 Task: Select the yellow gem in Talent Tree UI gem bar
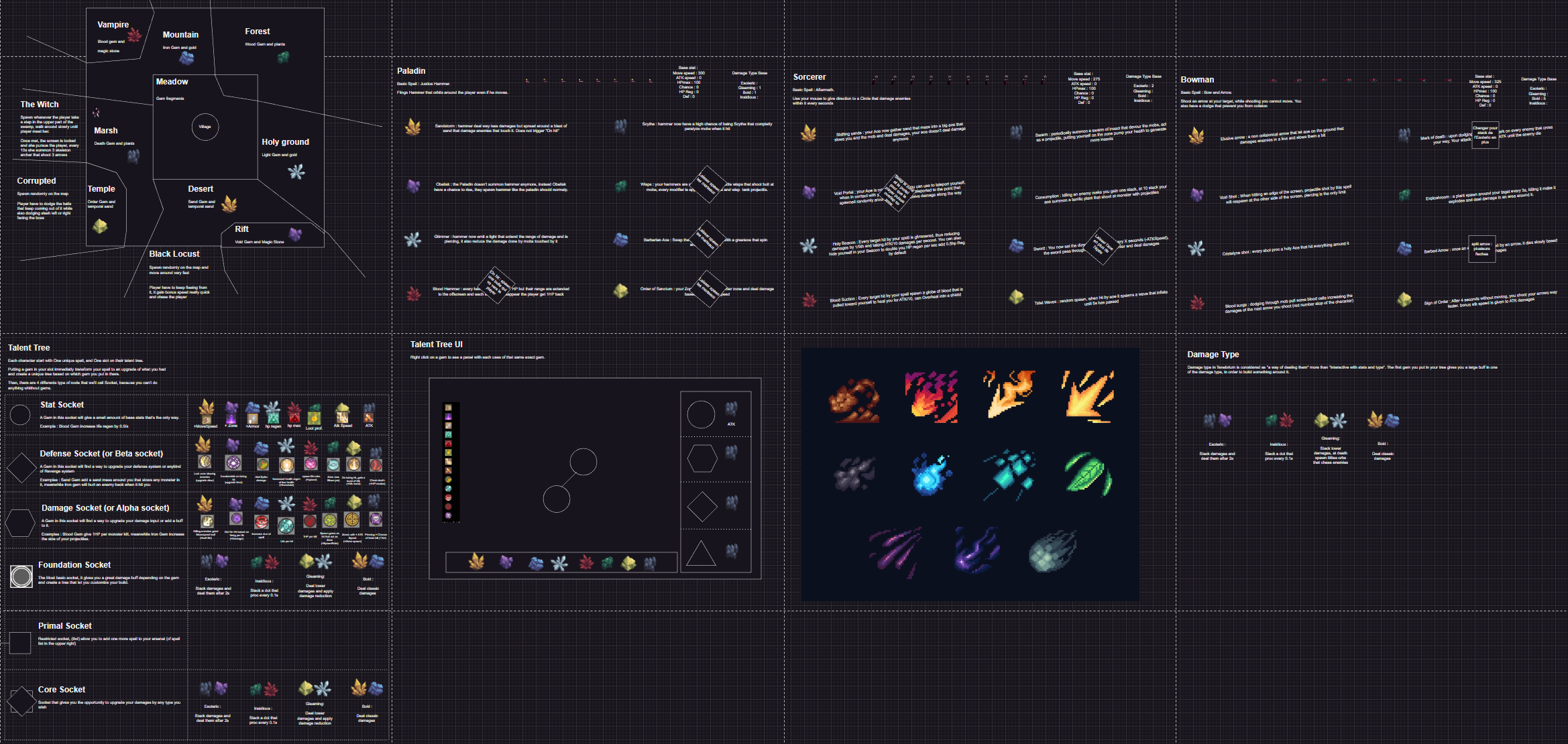628,563
